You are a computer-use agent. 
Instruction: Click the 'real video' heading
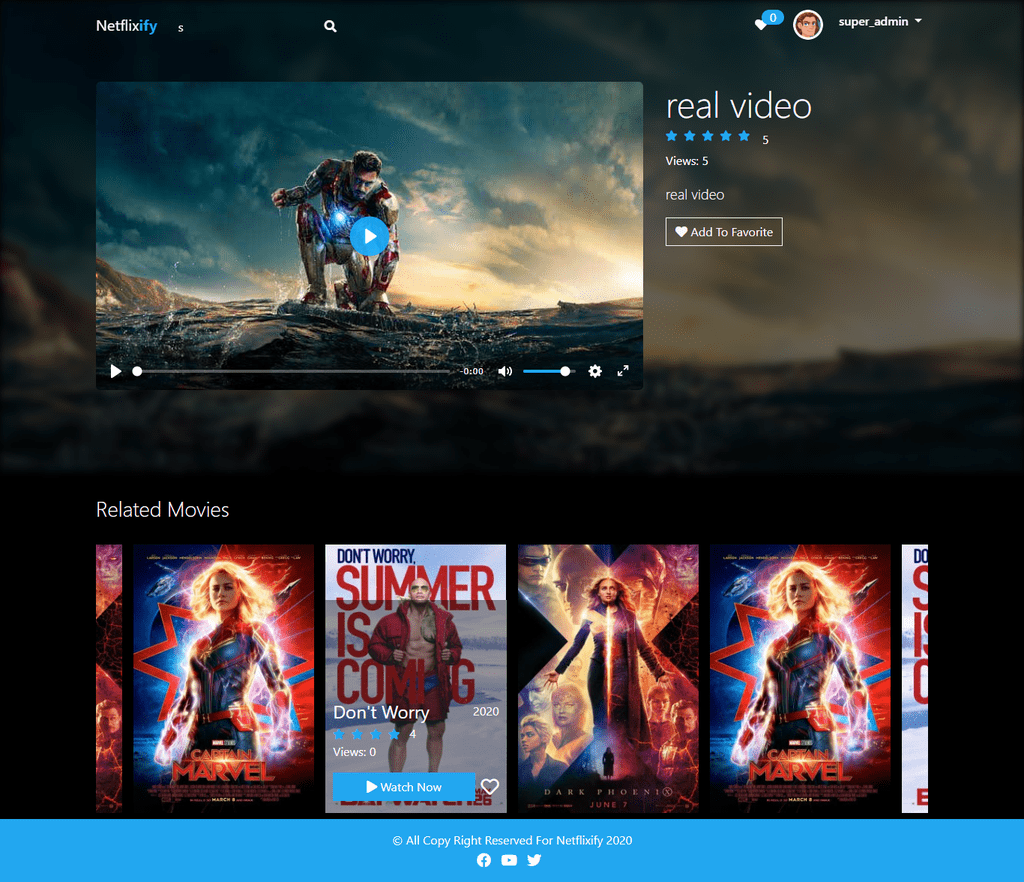click(739, 106)
